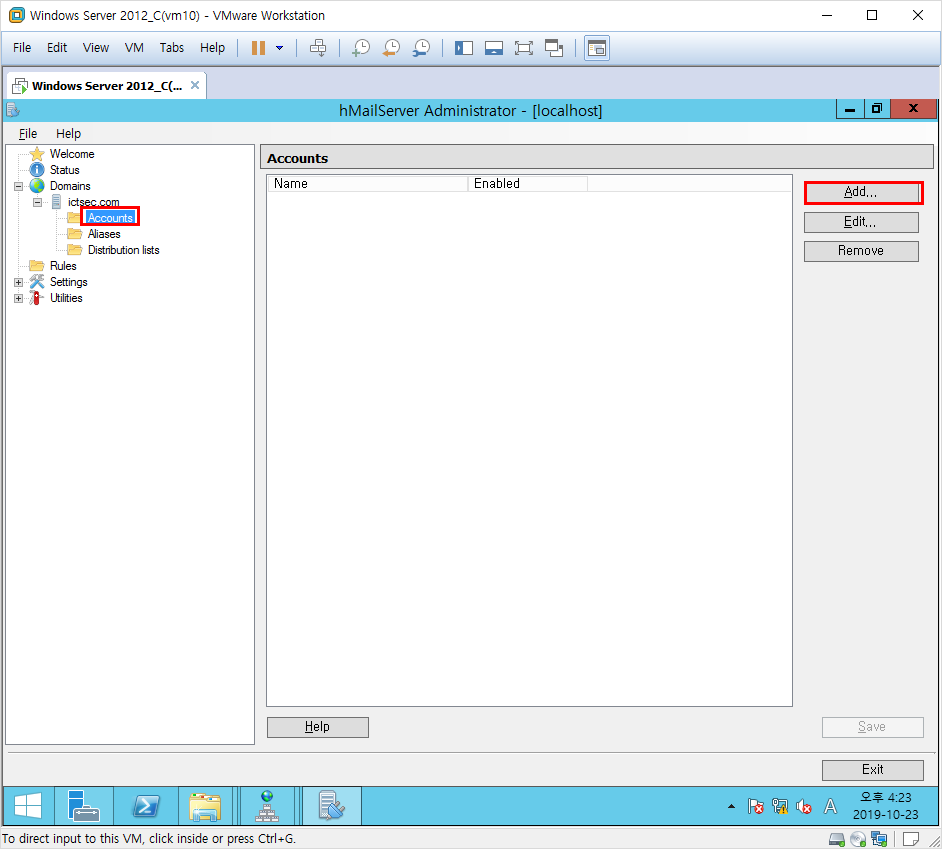Select Status in the tree
Image resolution: width=942 pixels, height=849 pixels.
pyautogui.click(x=65, y=170)
